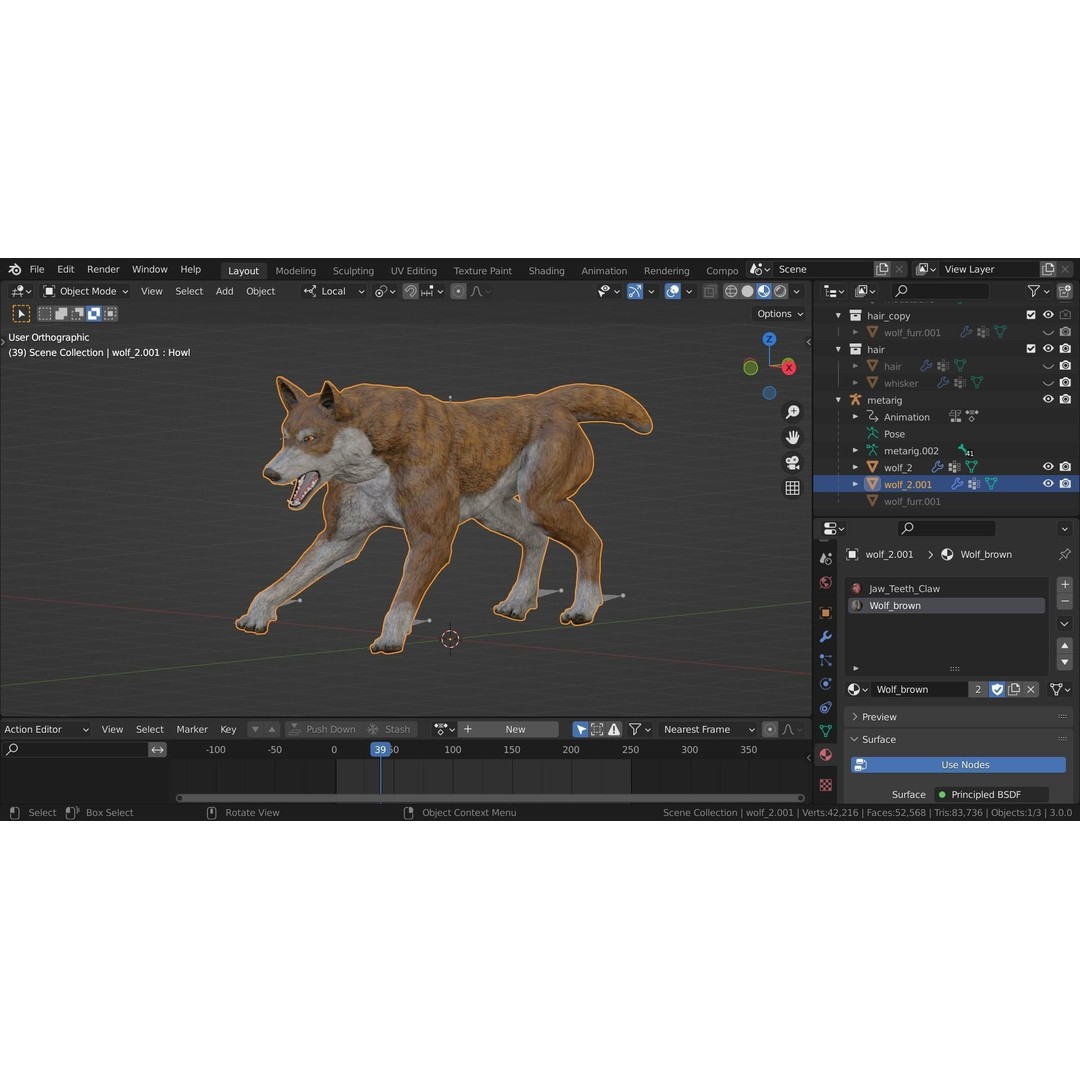Toggle hair_copy collection exclude checkbox

pyautogui.click(x=1031, y=315)
